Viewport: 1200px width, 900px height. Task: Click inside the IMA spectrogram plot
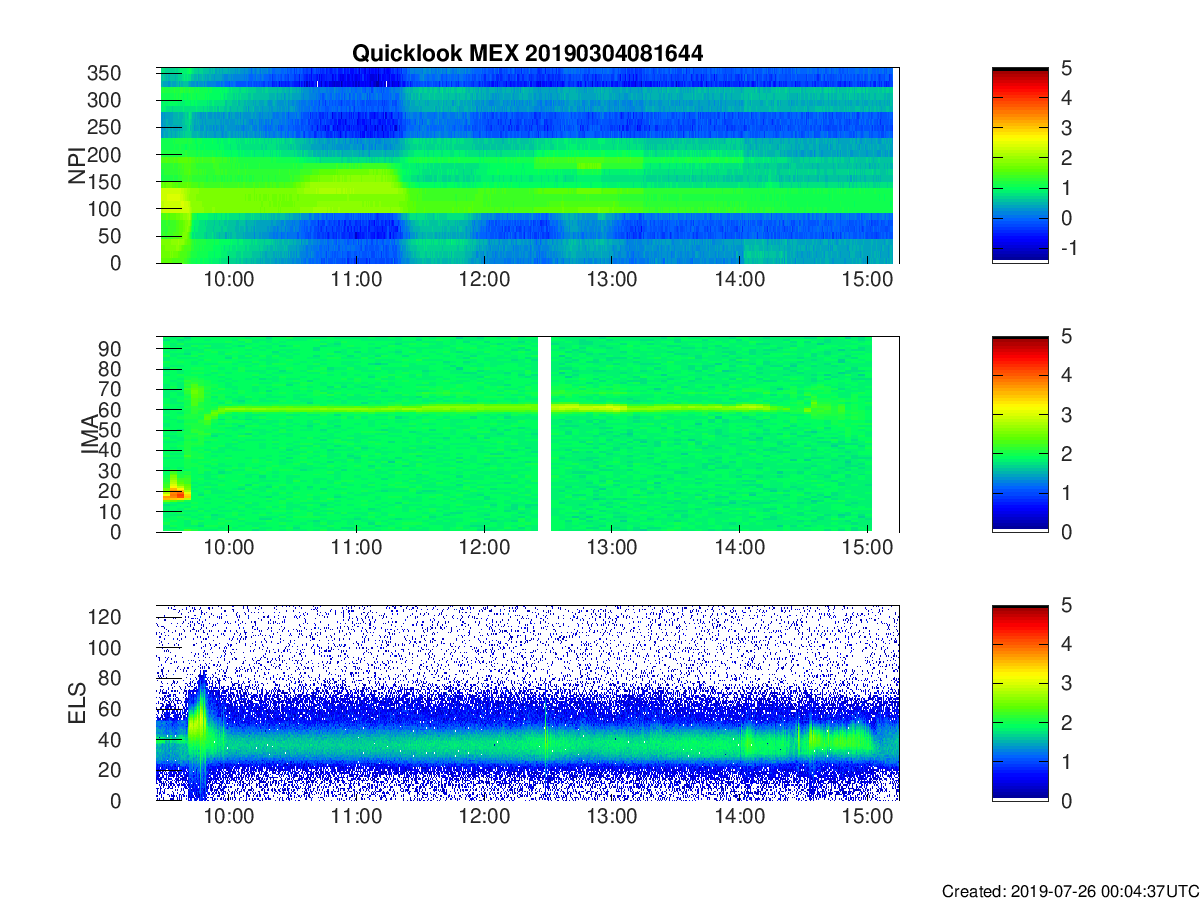[528, 434]
